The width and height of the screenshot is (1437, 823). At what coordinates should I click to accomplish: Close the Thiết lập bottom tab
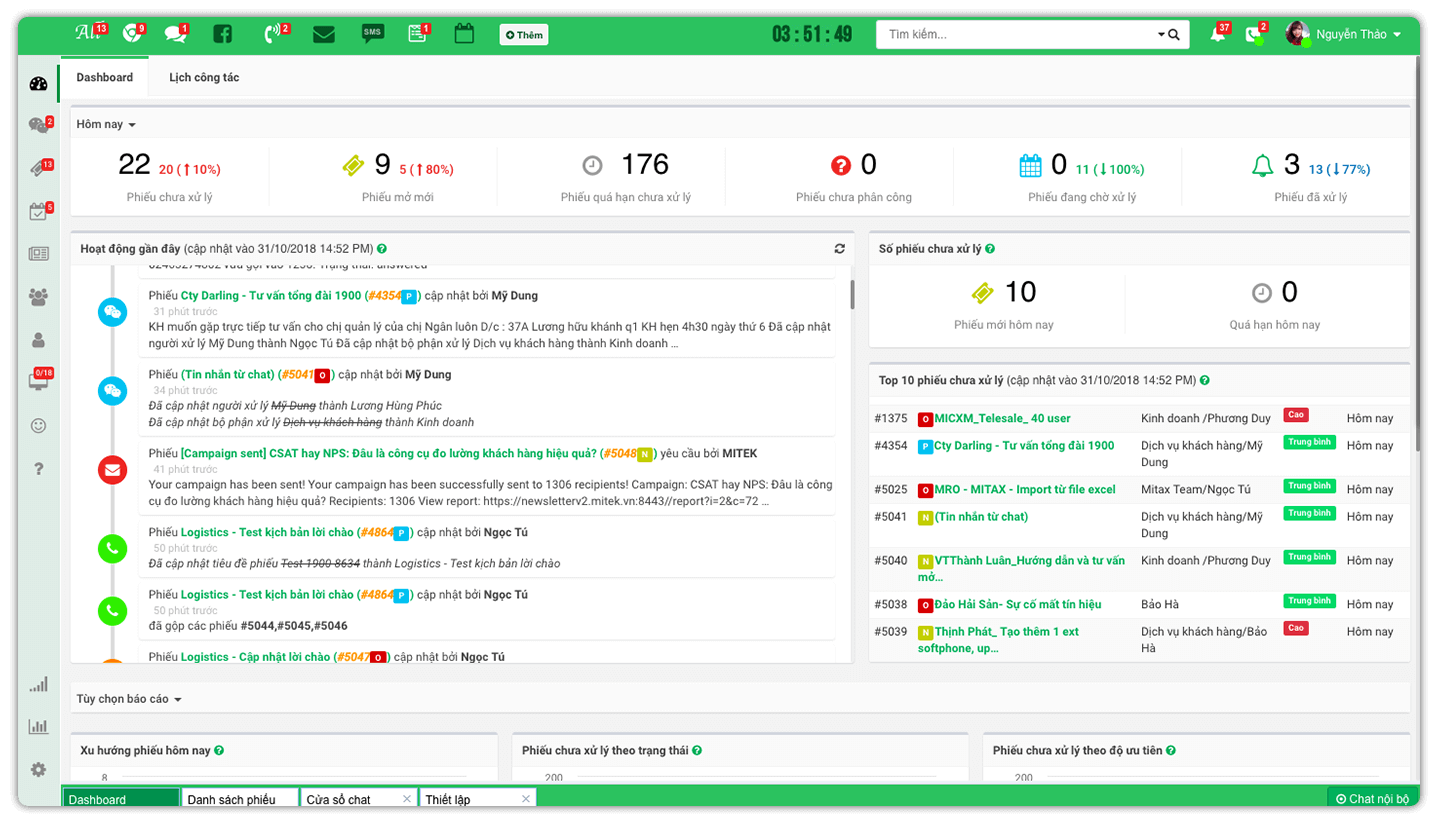tap(525, 799)
